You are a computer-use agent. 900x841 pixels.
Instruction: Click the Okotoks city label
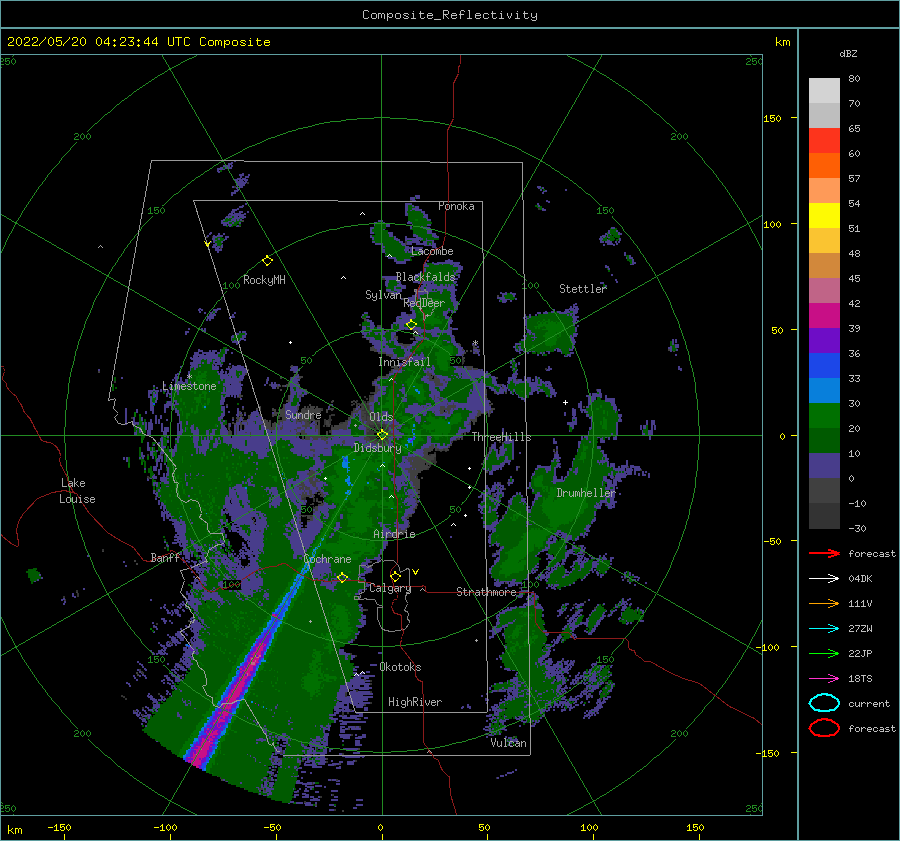(x=400, y=667)
